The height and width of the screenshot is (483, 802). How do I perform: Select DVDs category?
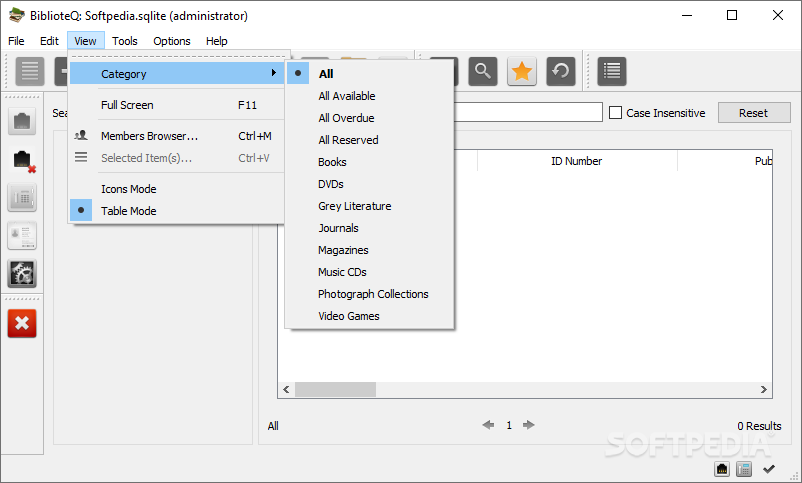[369, 184]
